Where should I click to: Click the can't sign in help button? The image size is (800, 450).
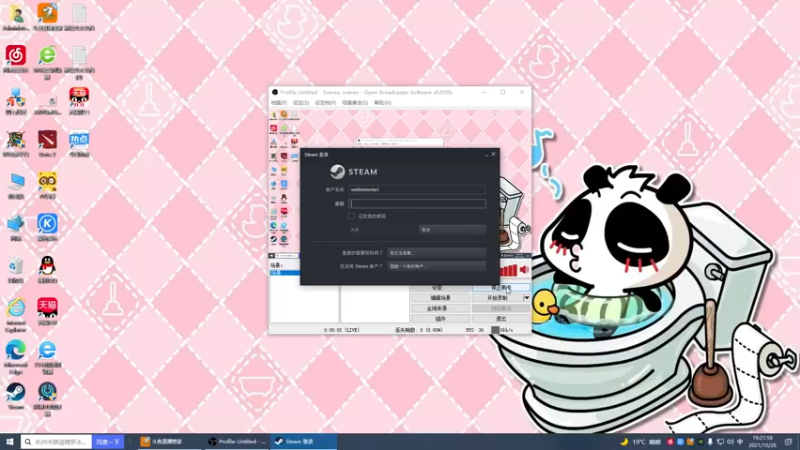[436, 253]
